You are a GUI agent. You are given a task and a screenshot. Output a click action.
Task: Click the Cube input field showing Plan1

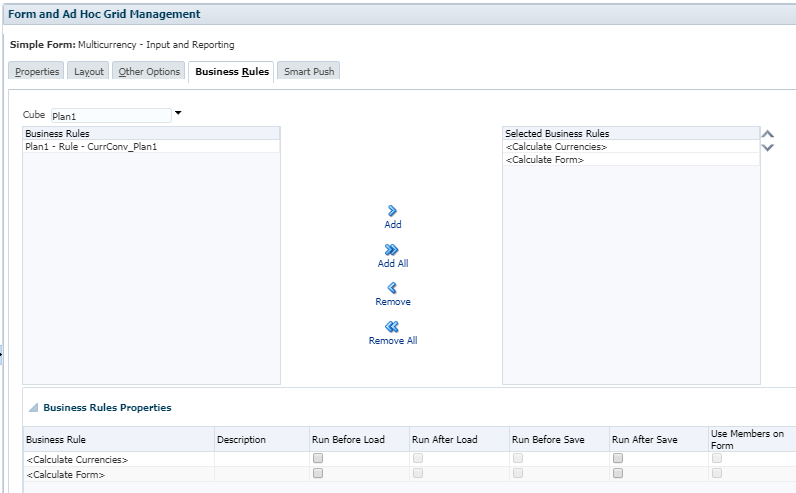click(x=110, y=116)
